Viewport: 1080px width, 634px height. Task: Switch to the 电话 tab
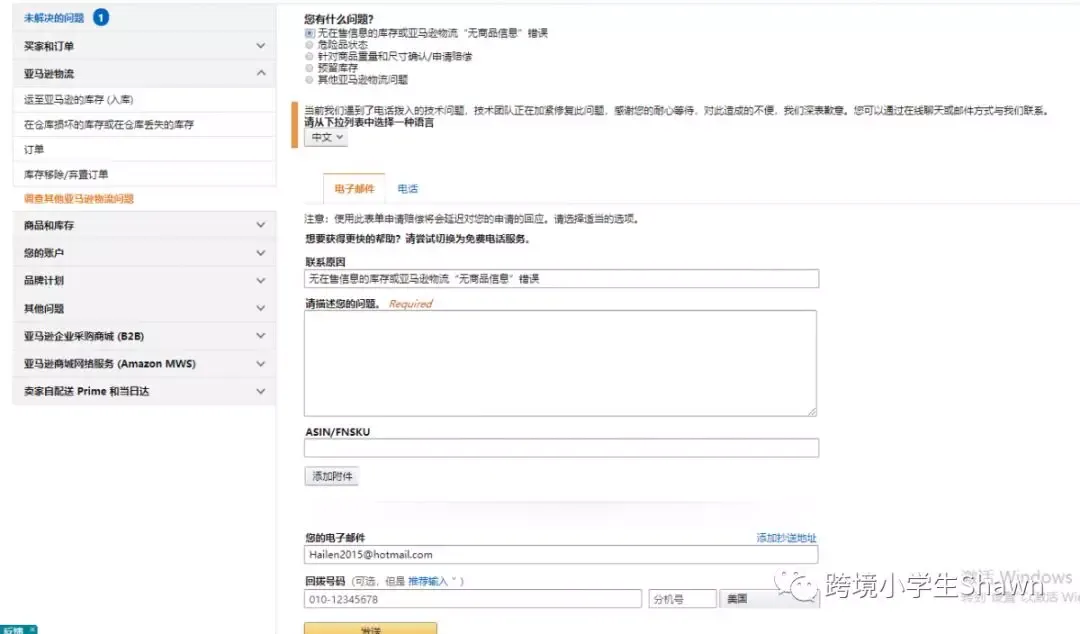point(407,188)
